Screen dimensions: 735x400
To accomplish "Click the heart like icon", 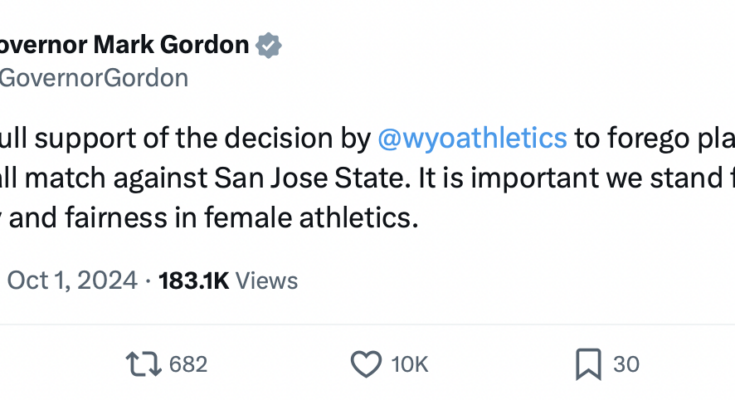I will 369,364.
